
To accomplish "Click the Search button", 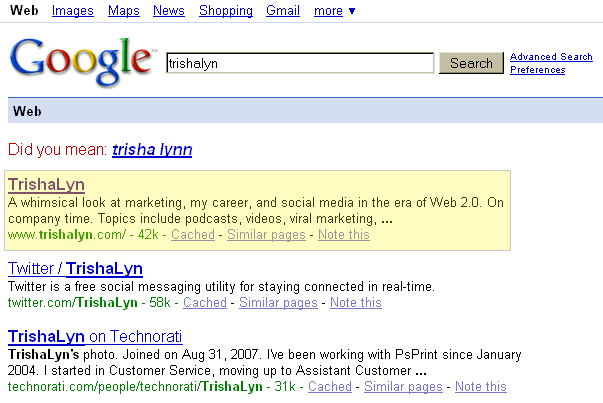I will pos(471,63).
